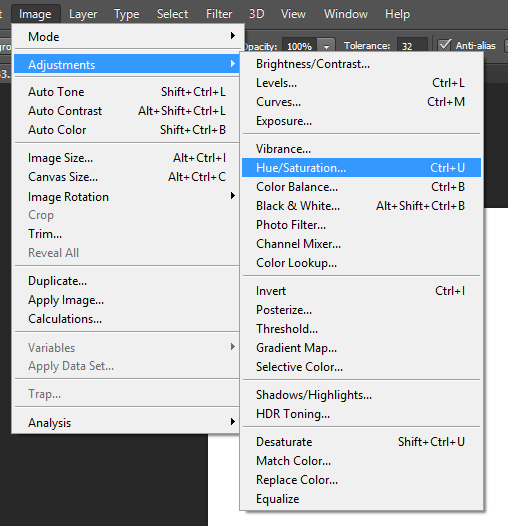Open the Opacity percentage dropdown arrow

(326, 46)
